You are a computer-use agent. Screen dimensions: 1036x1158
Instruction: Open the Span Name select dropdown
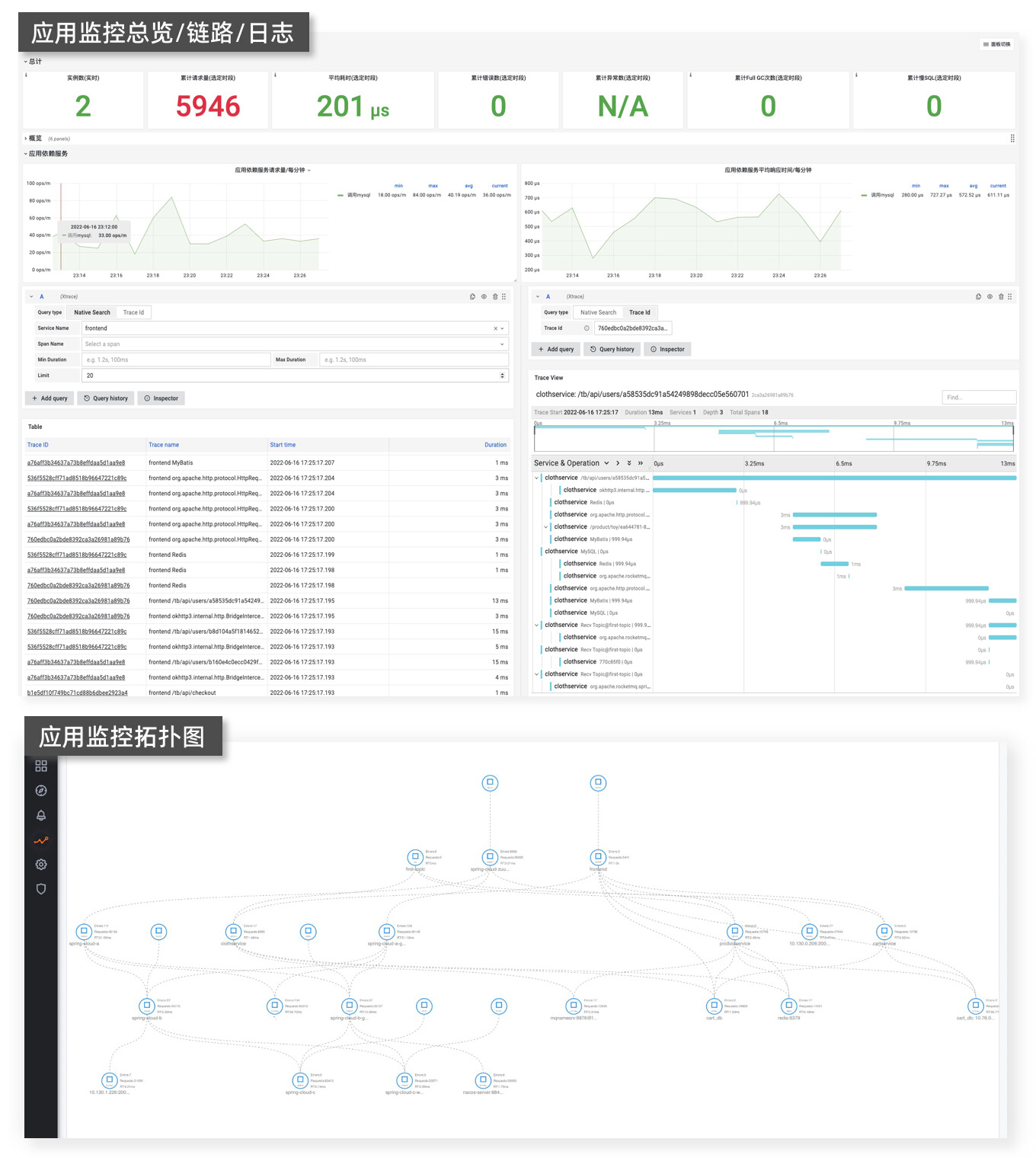(294, 344)
